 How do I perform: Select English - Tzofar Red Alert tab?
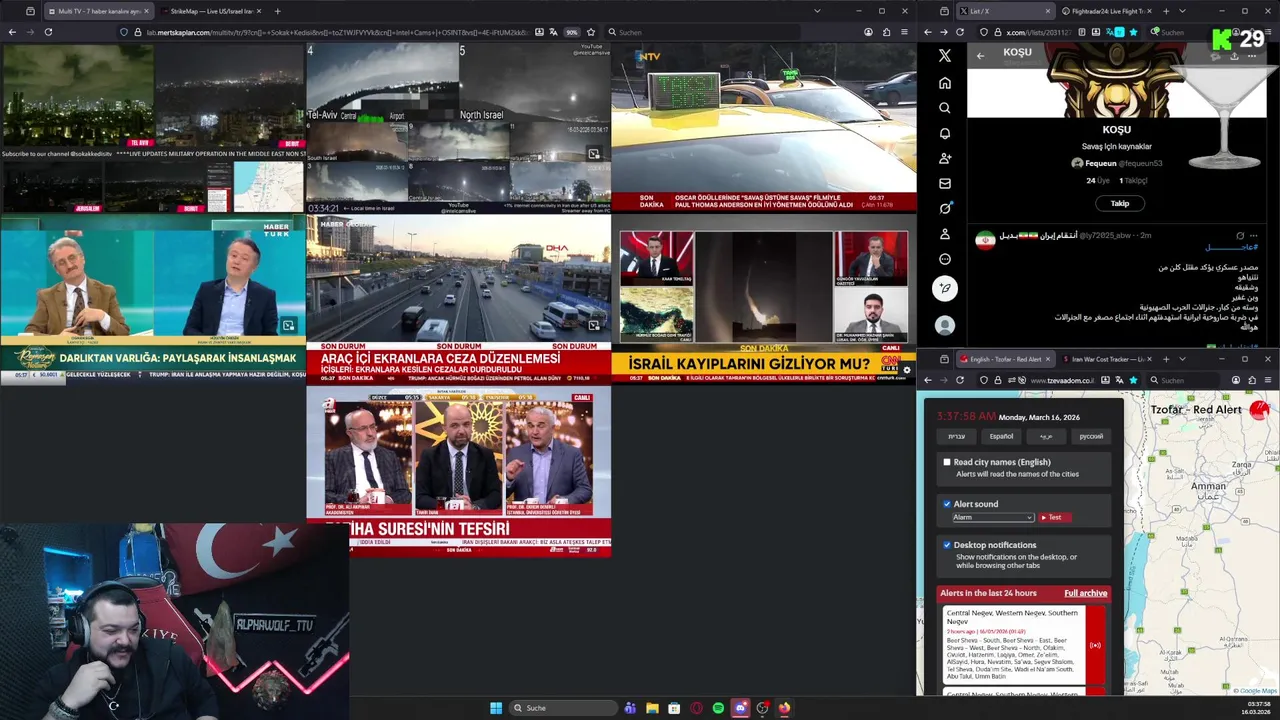coord(1005,359)
